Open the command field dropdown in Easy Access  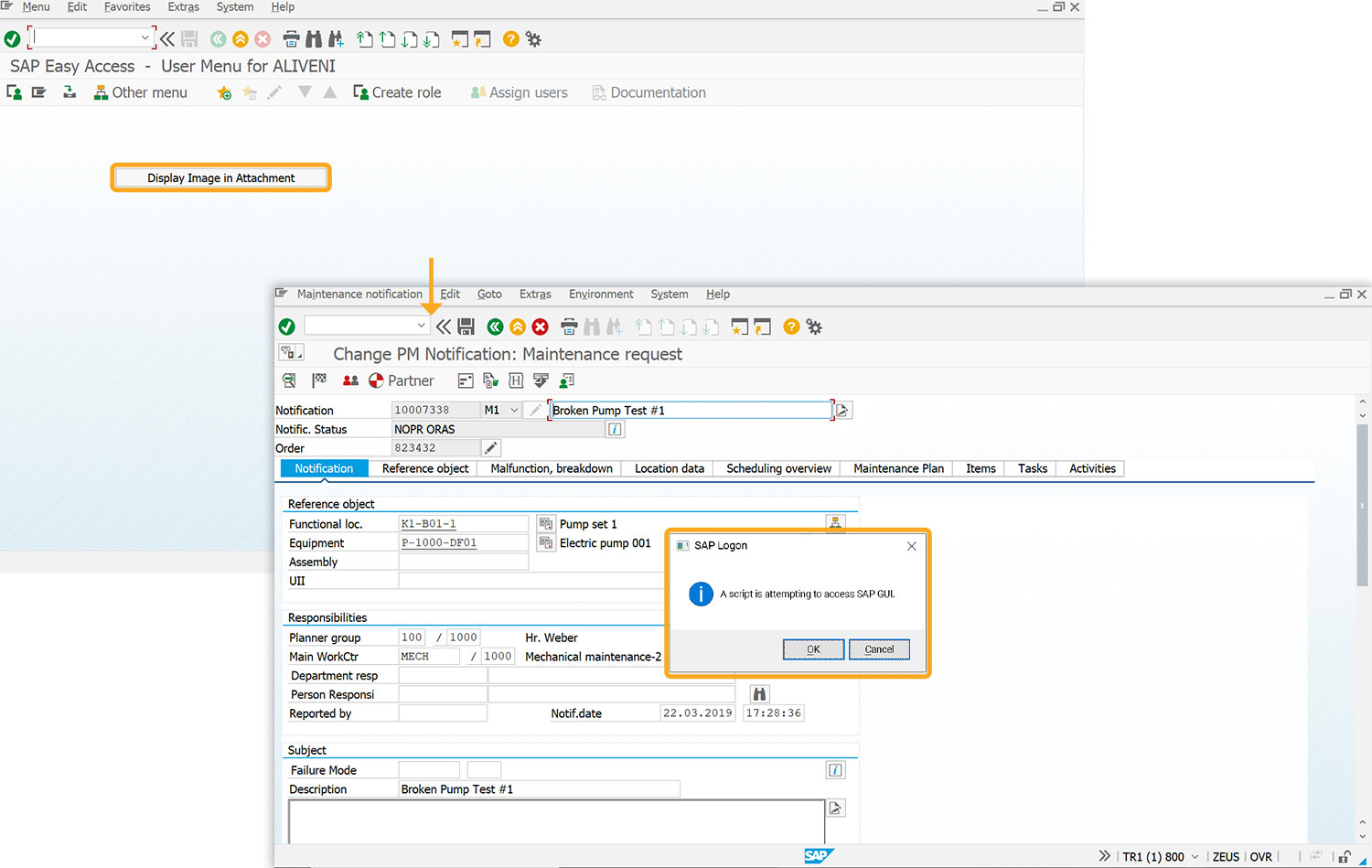click(x=145, y=38)
